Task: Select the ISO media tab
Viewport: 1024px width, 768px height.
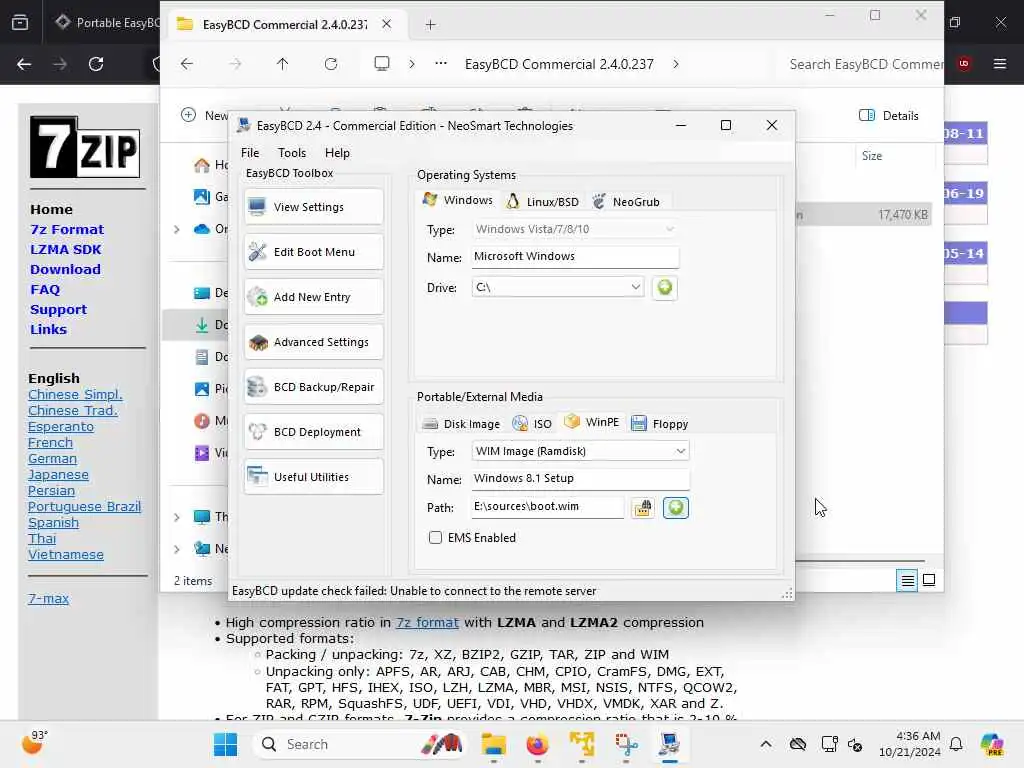Action: (532, 424)
